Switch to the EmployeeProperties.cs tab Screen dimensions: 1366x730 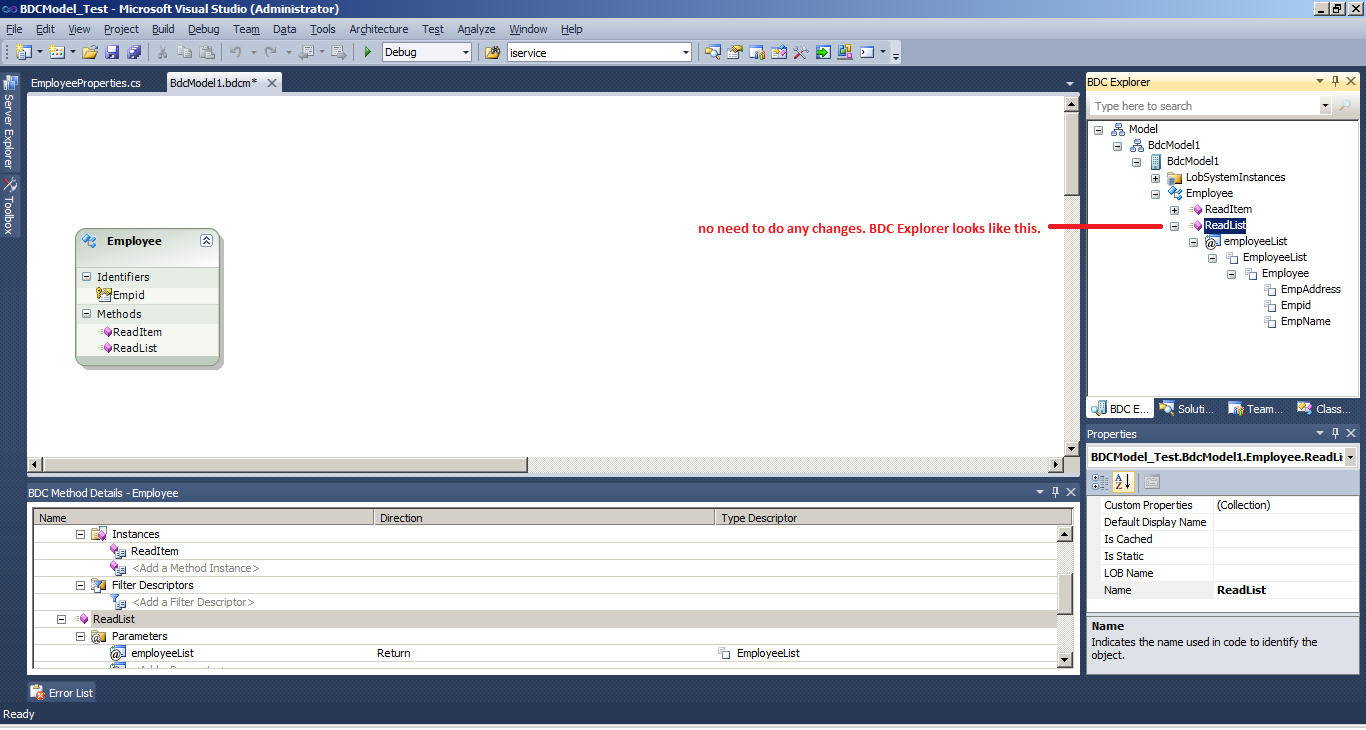(86, 83)
